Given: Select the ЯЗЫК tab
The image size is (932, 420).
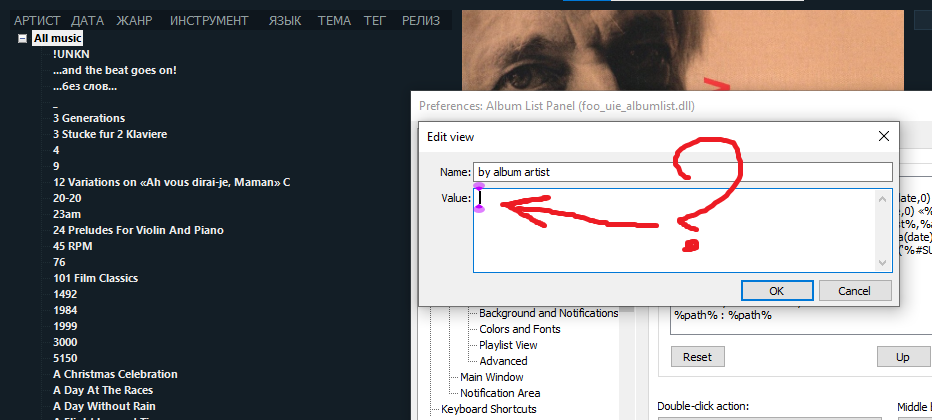Looking at the screenshot, I should (x=285, y=21).
